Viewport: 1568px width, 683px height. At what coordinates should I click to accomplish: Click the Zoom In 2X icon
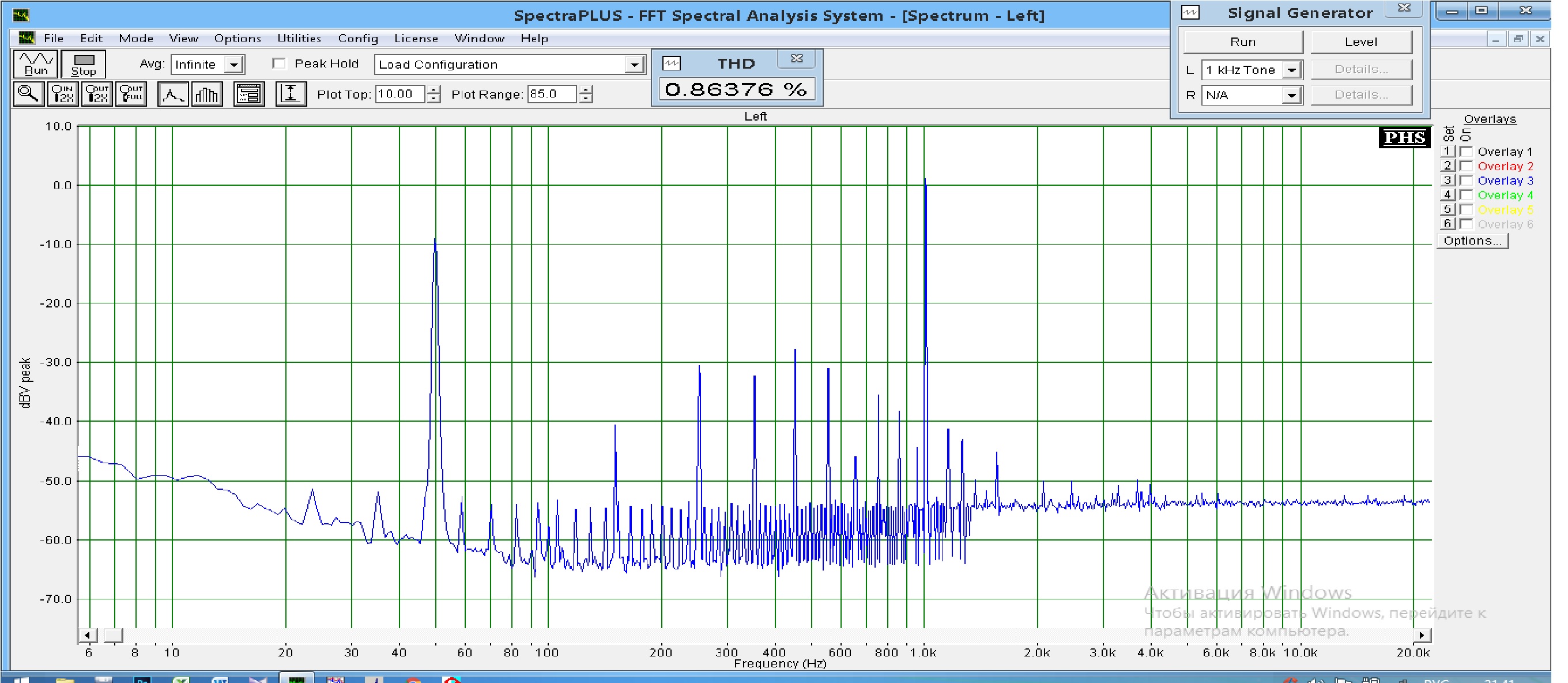(x=63, y=95)
